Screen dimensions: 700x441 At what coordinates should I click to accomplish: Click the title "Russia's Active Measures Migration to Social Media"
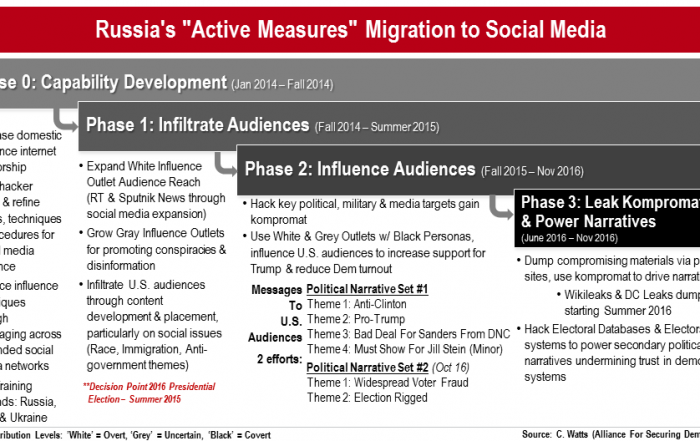[x=350, y=29]
